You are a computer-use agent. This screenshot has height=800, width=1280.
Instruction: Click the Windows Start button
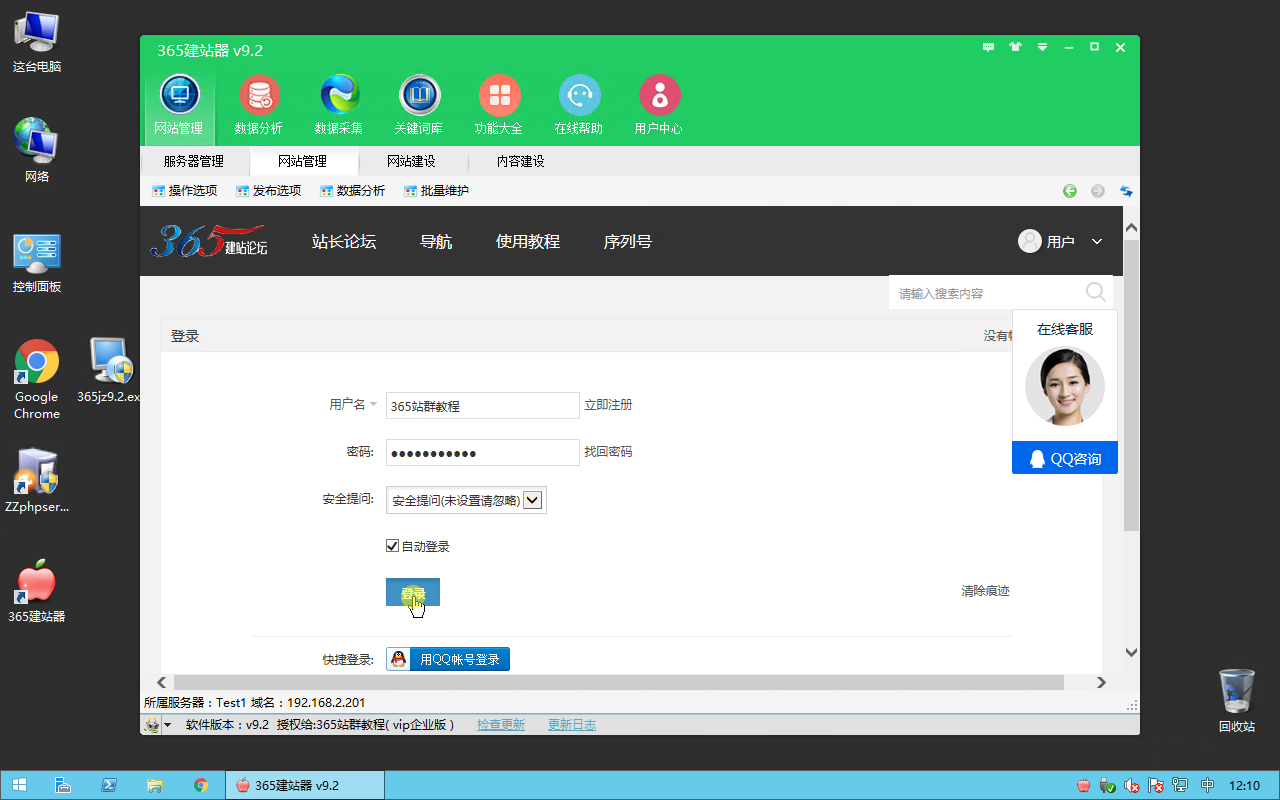click(x=19, y=785)
